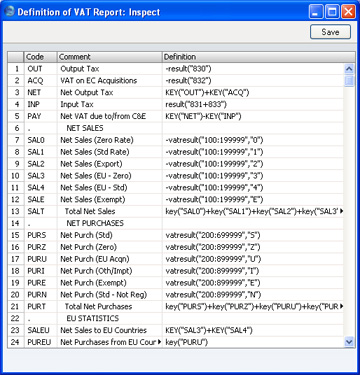The image size is (360, 375).
Task: Click the scrollbar down arrow
Action: pyautogui.click(x=349, y=342)
